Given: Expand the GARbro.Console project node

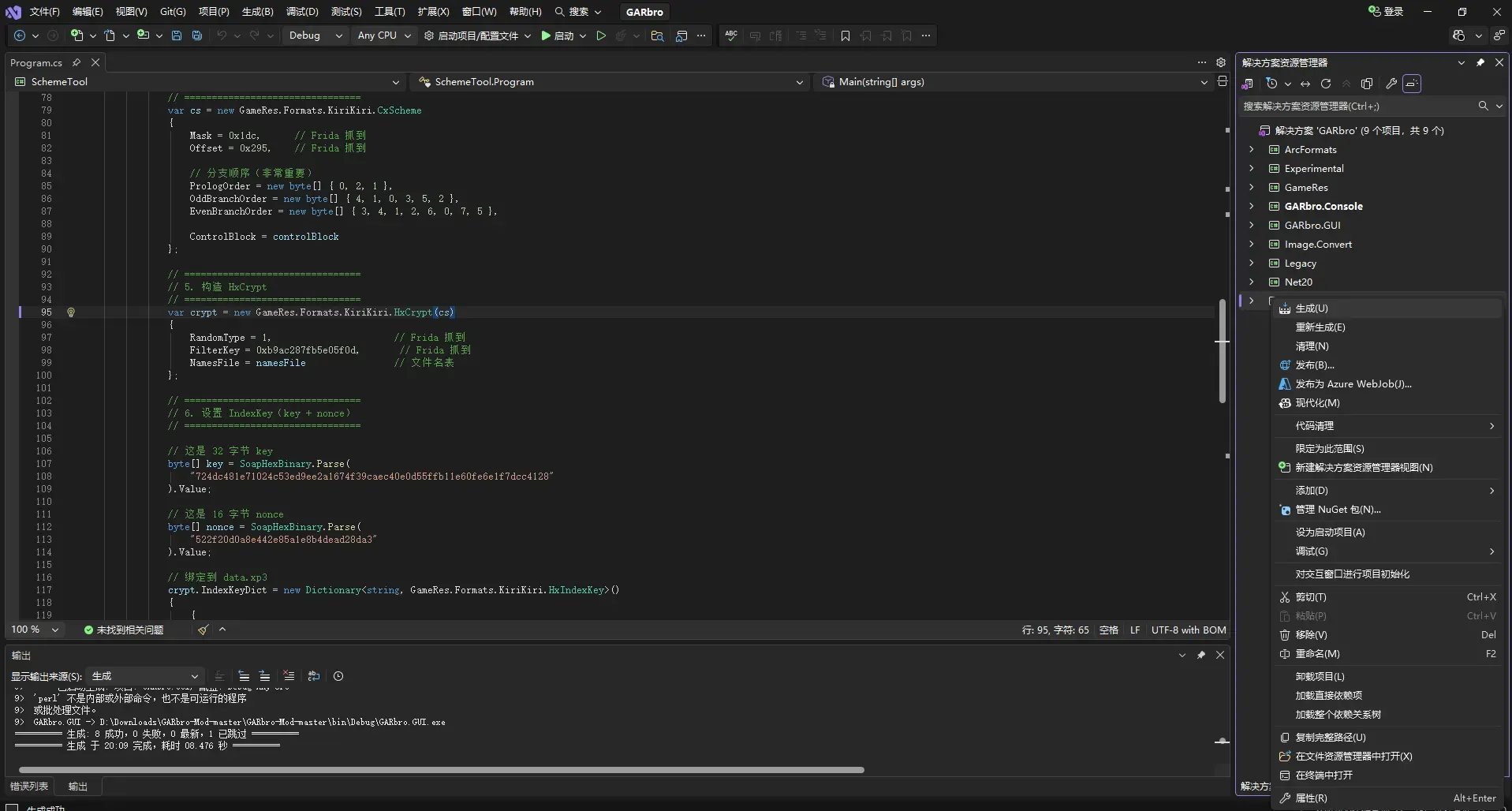Looking at the screenshot, I should click(1252, 206).
